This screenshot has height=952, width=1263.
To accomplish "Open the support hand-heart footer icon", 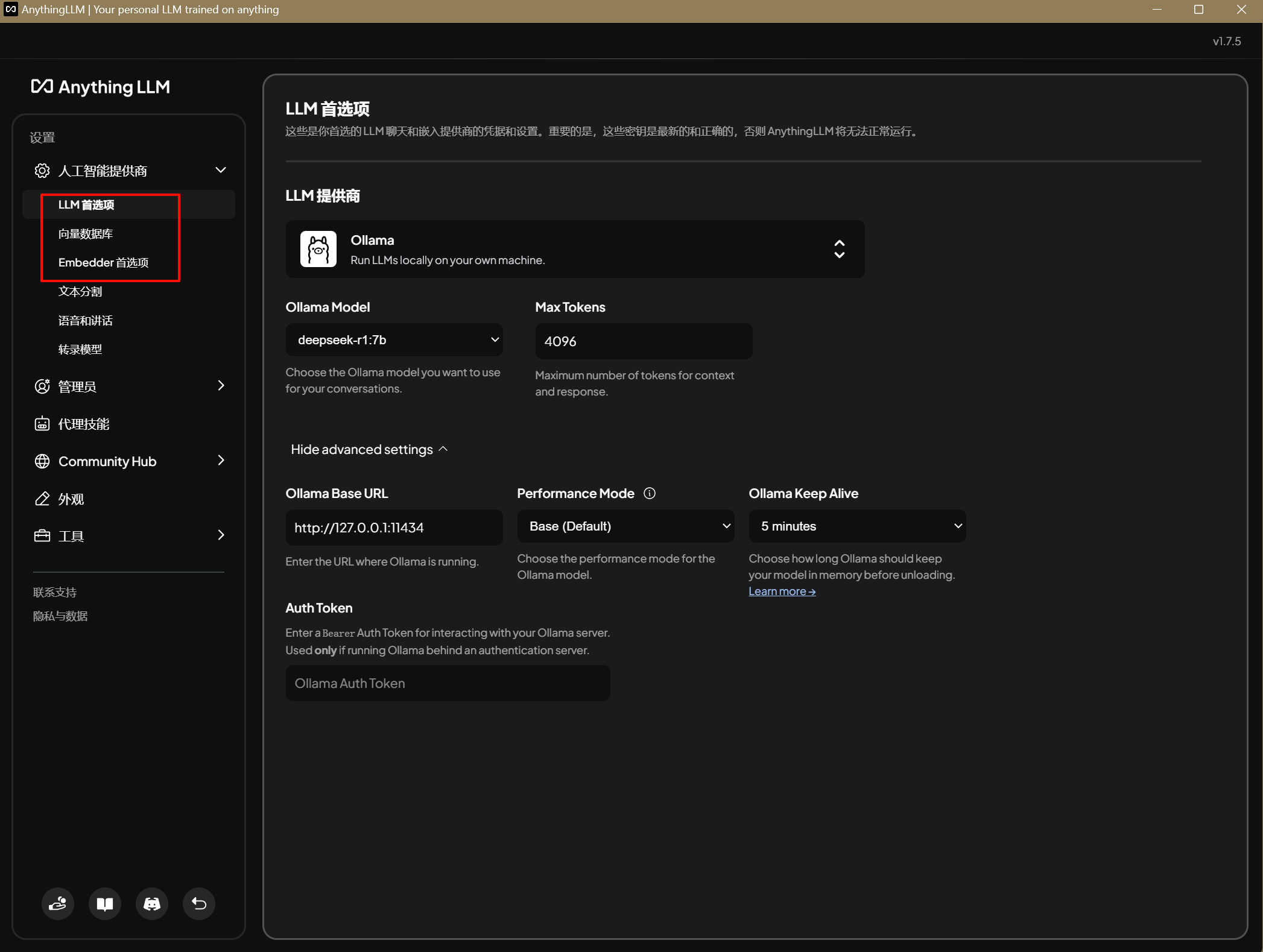I will coord(58,903).
